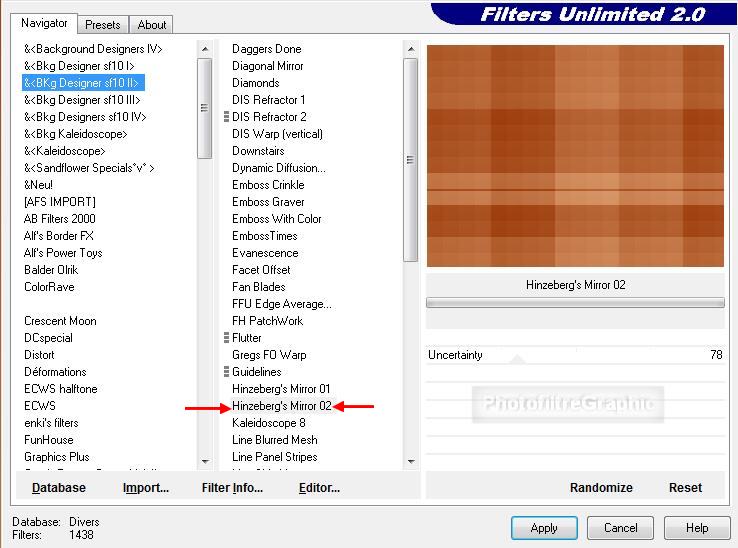Open the About tab
738x548 pixels.
click(x=152, y=25)
